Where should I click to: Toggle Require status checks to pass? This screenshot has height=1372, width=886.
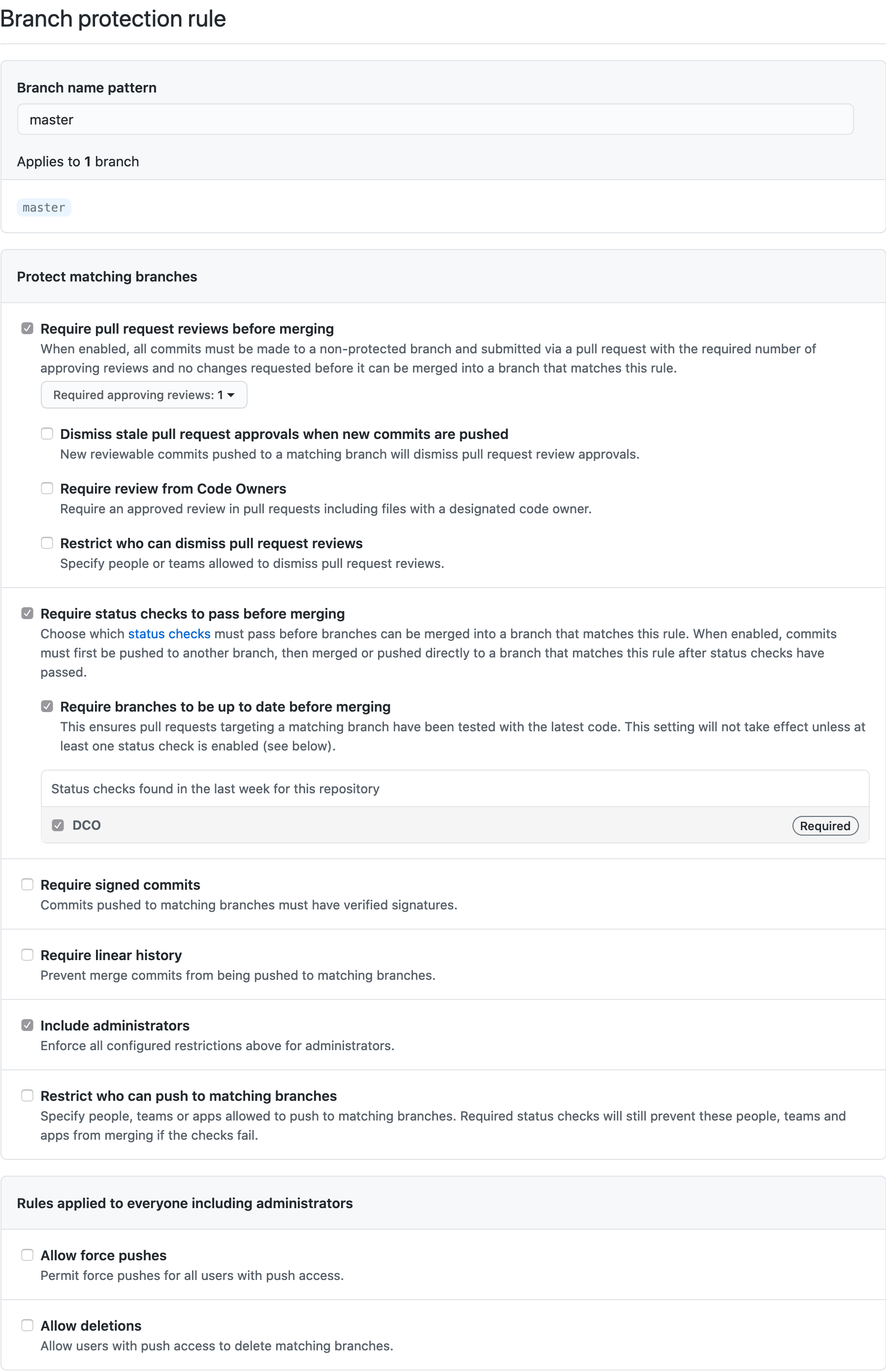click(x=28, y=613)
